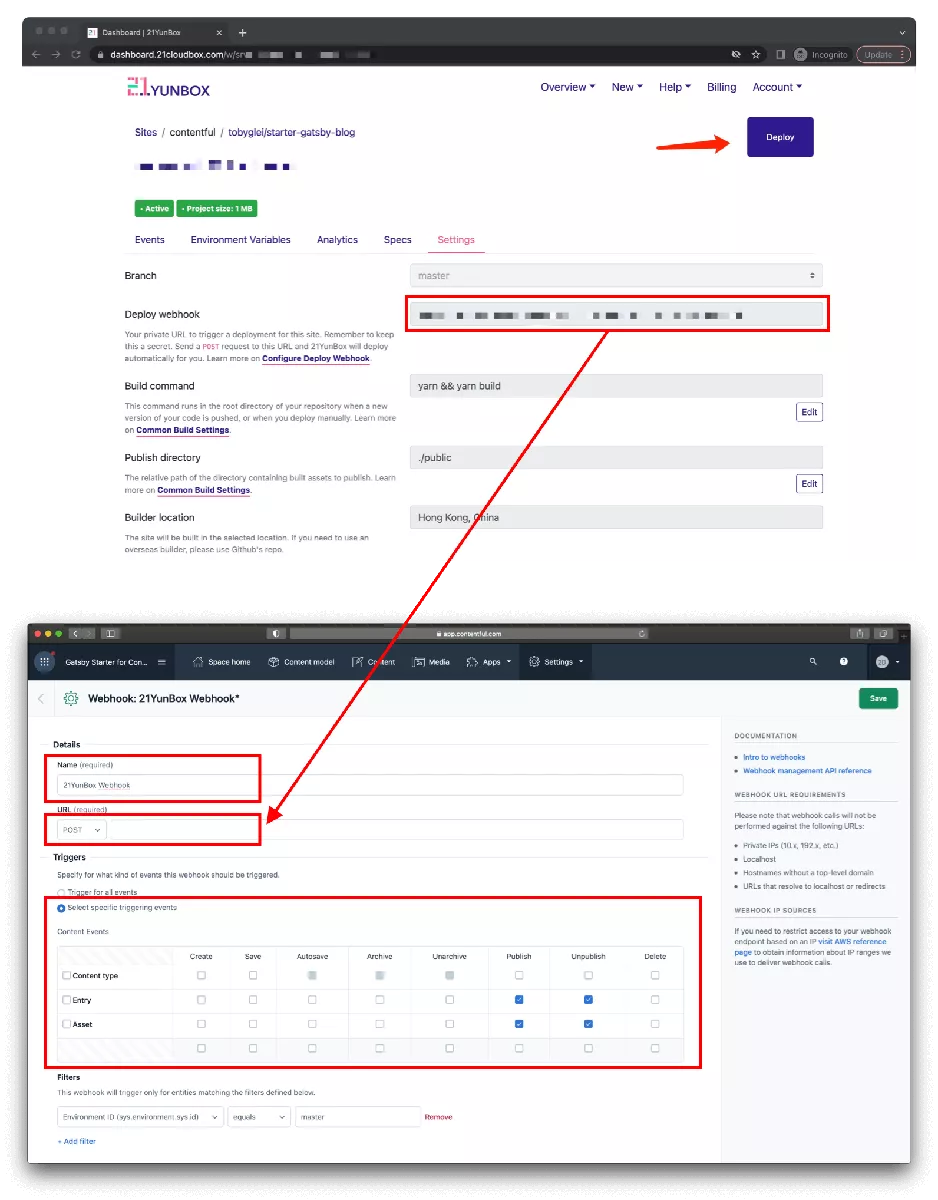Screen dimensions: 938x1200
Task: Open the Contentful help question icon
Action: coord(844,662)
